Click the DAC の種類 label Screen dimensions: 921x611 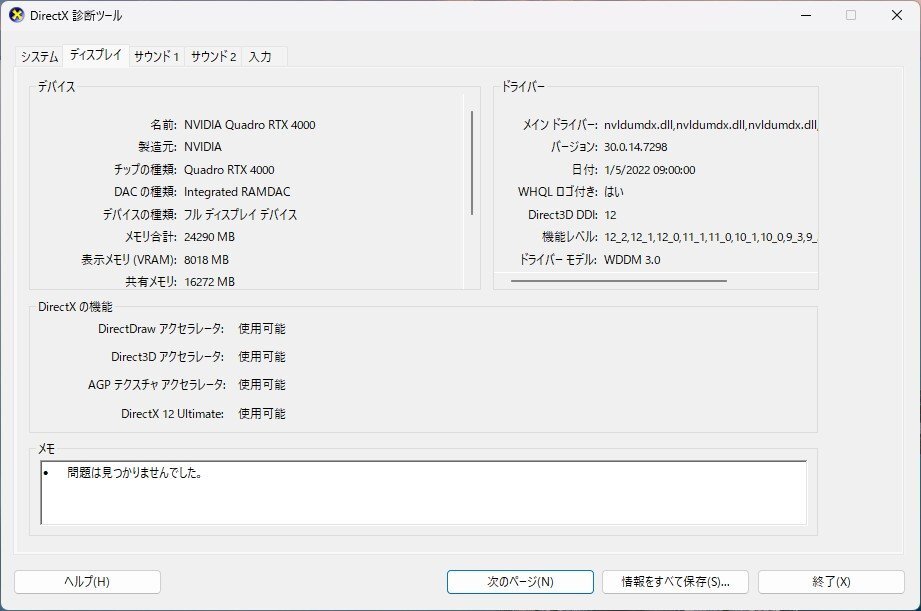click(x=145, y=192)
